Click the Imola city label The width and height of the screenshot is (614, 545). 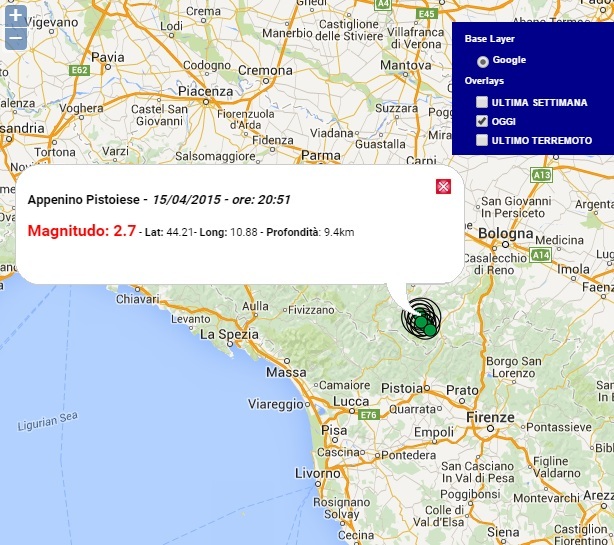pos(573,269)
